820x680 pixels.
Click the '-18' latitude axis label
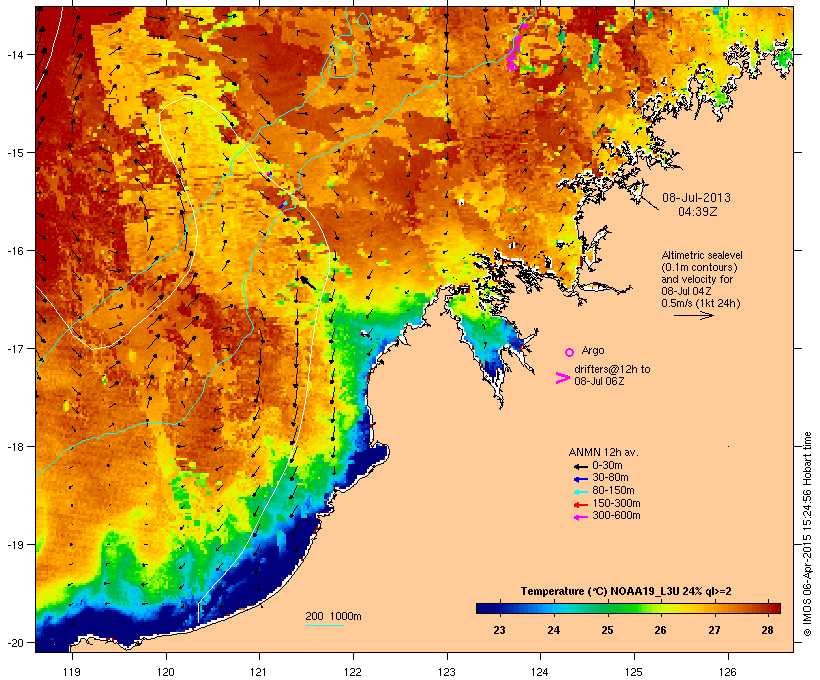pyautogui.click(x=14, y=447)
